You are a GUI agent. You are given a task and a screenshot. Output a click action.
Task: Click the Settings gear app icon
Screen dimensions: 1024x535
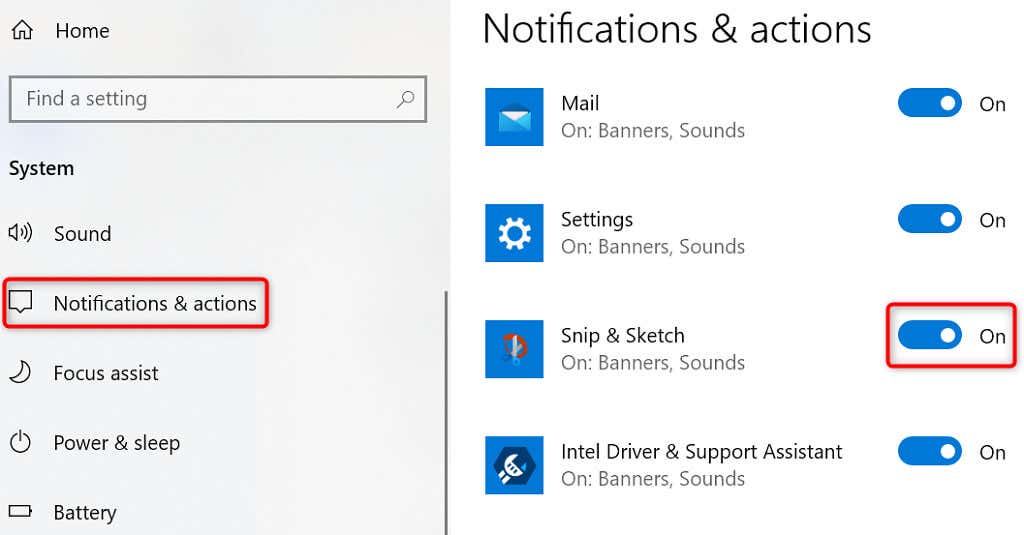point(514,233)
